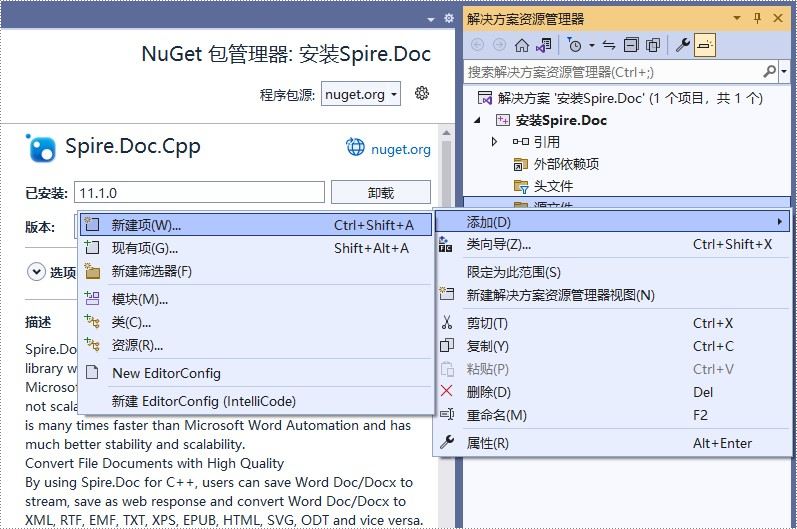The image size is (797, 529).
Task: Choose 新建筛选器(F) menu entry
Action: click(x=256, y=271)
